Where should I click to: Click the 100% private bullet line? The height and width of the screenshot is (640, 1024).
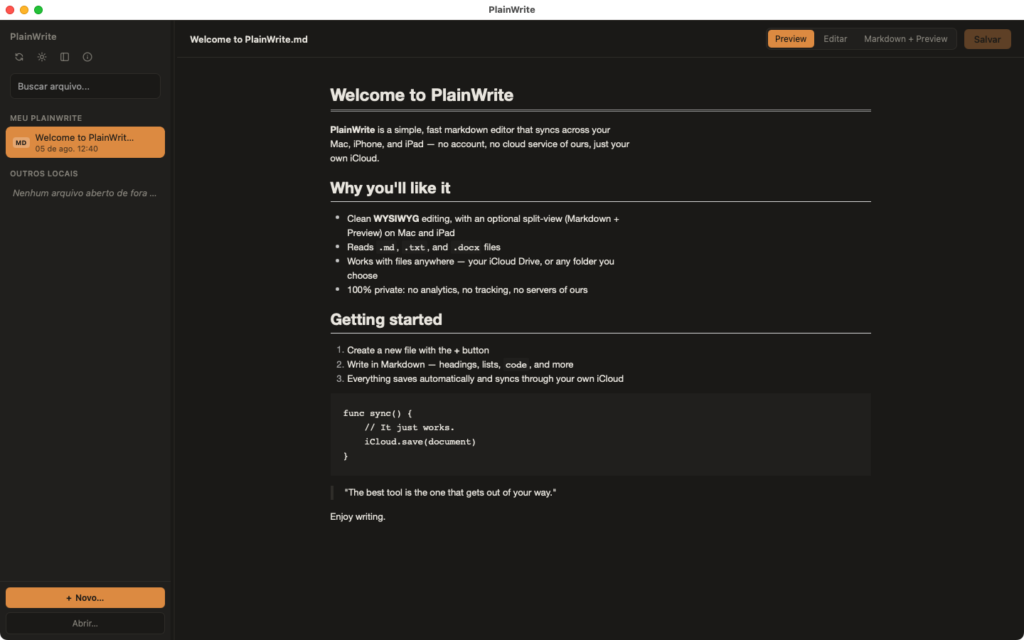pyautogui.click(x=467, y=290)
